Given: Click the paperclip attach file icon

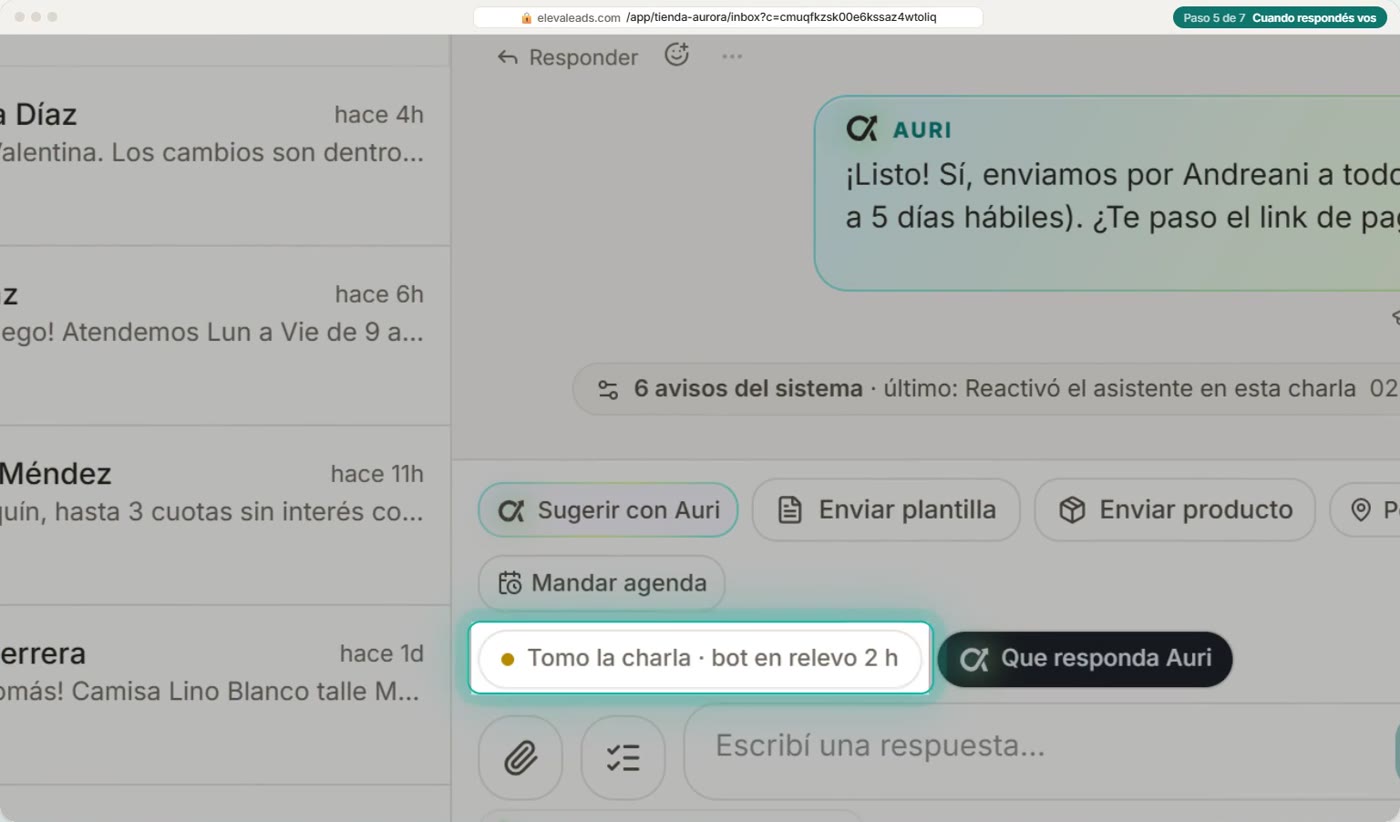Looking at the screenshot, I should point(520,758).
